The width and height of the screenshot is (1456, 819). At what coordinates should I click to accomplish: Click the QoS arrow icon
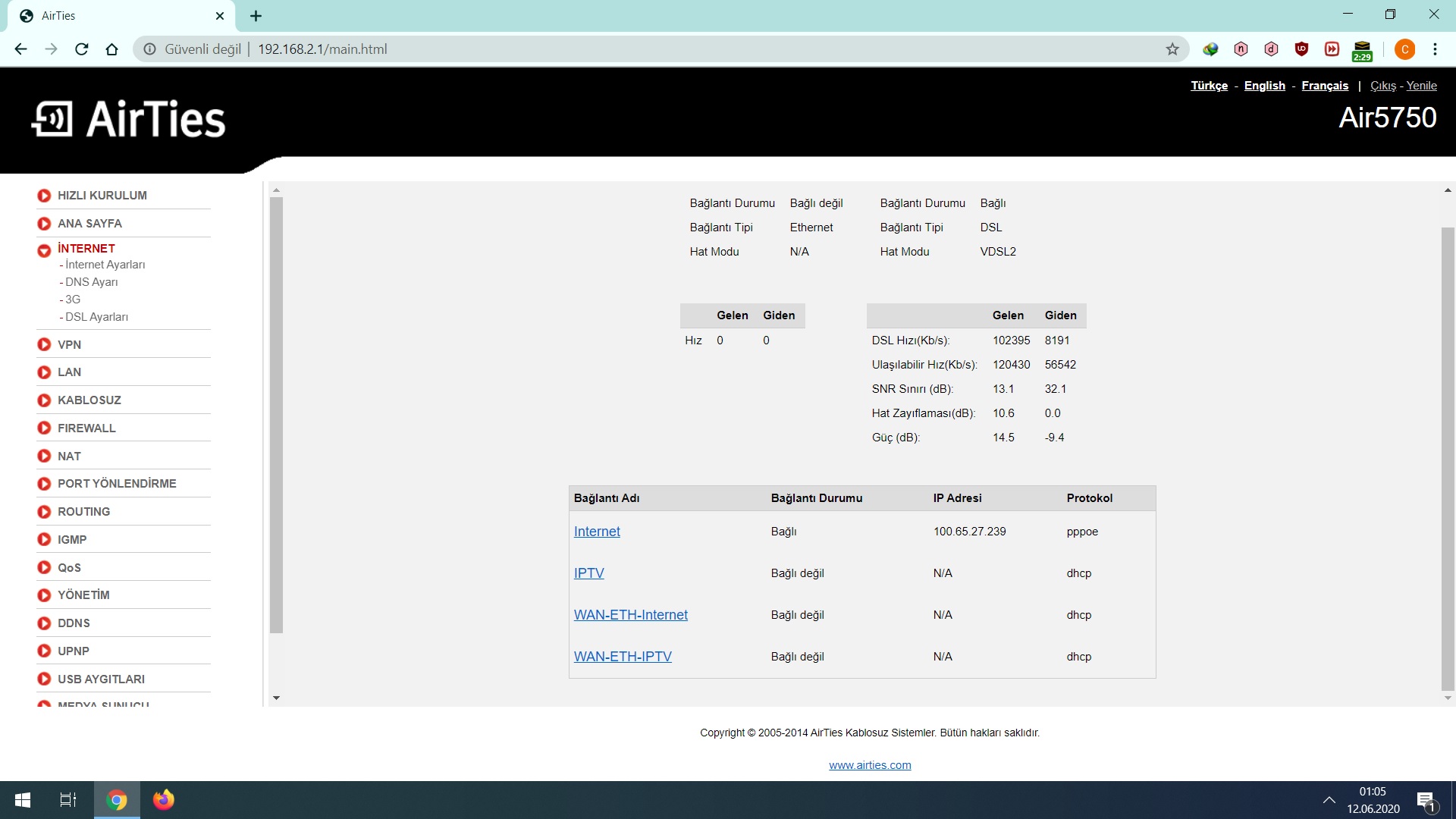pyautogui.click(x=44, y=567)
